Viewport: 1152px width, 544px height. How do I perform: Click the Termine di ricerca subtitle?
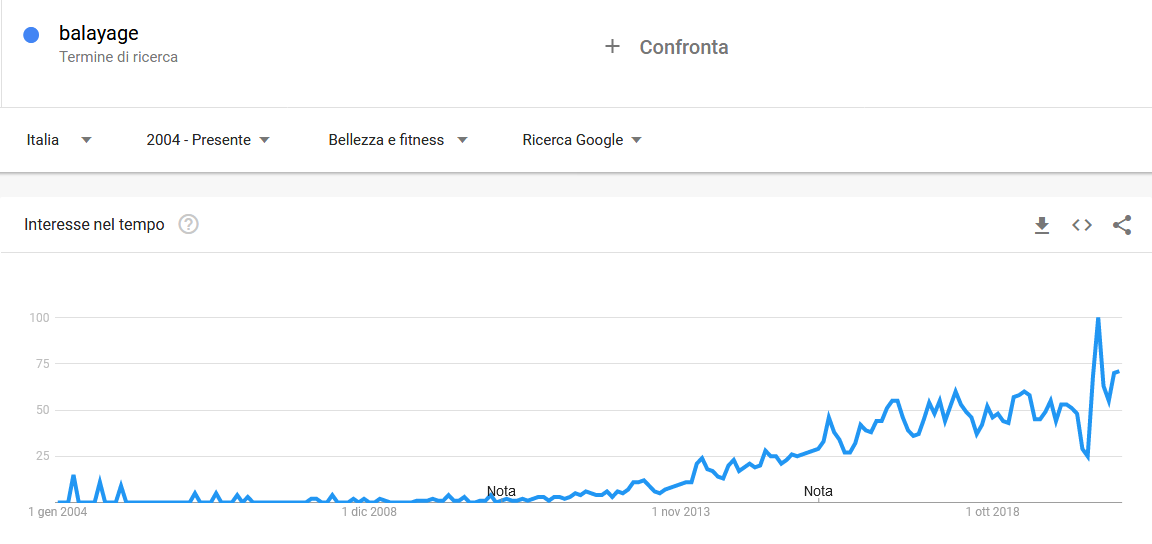(x=118, y=57)
